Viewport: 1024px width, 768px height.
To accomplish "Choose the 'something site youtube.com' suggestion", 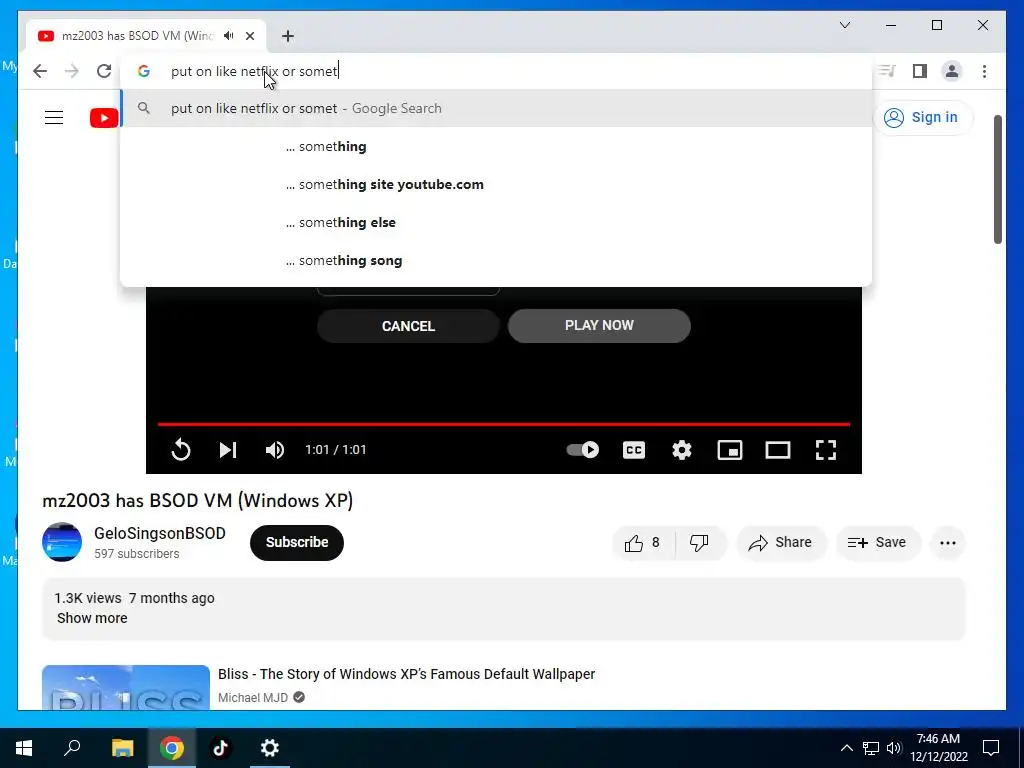I will 496,184.
